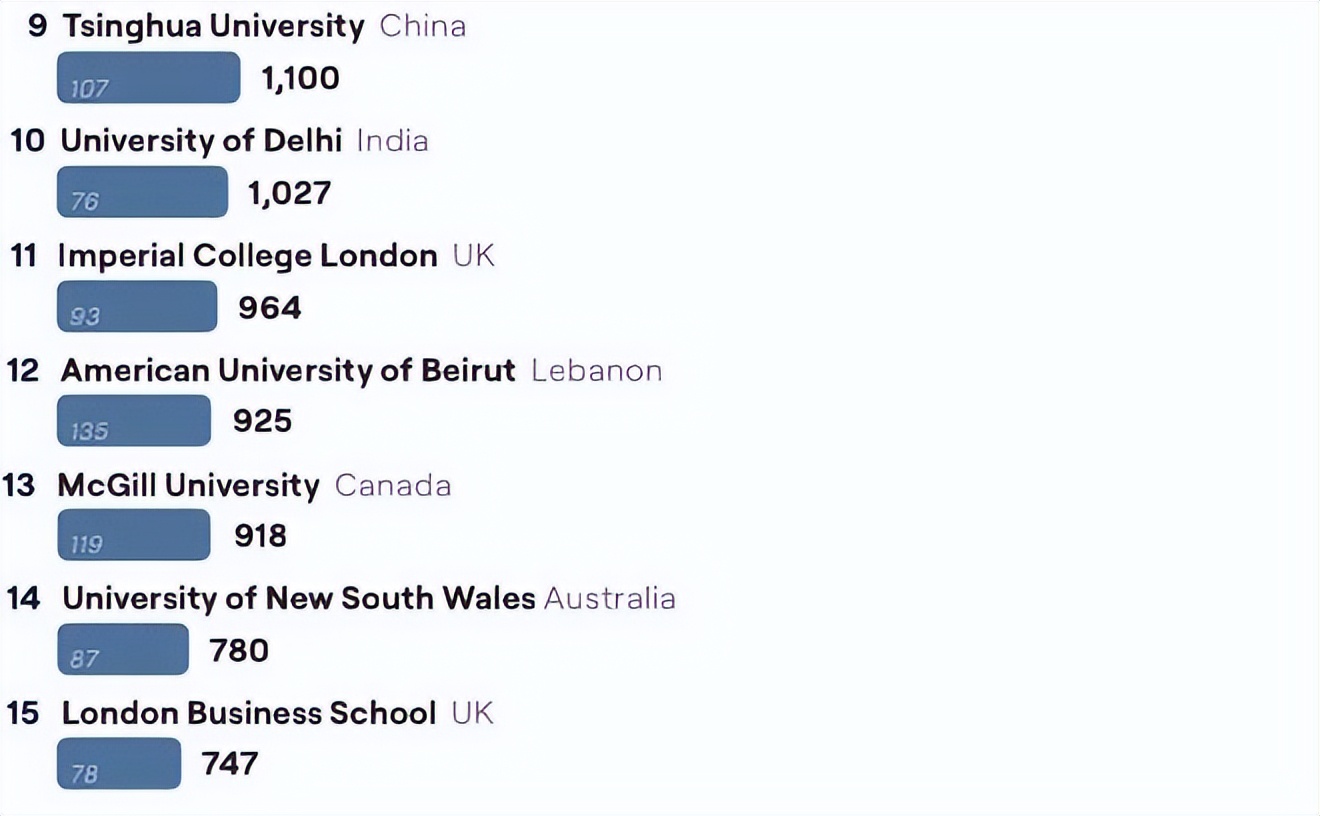Open University of New South Wales
The image size is (1320, 816).
299,598
